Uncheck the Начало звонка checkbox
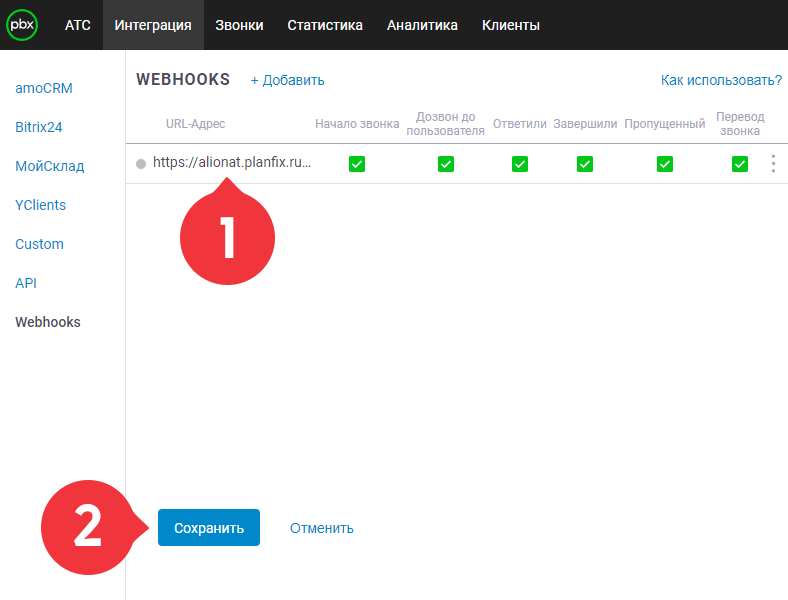The height and width of the screenshot is (600, 788). click(357, 164)
